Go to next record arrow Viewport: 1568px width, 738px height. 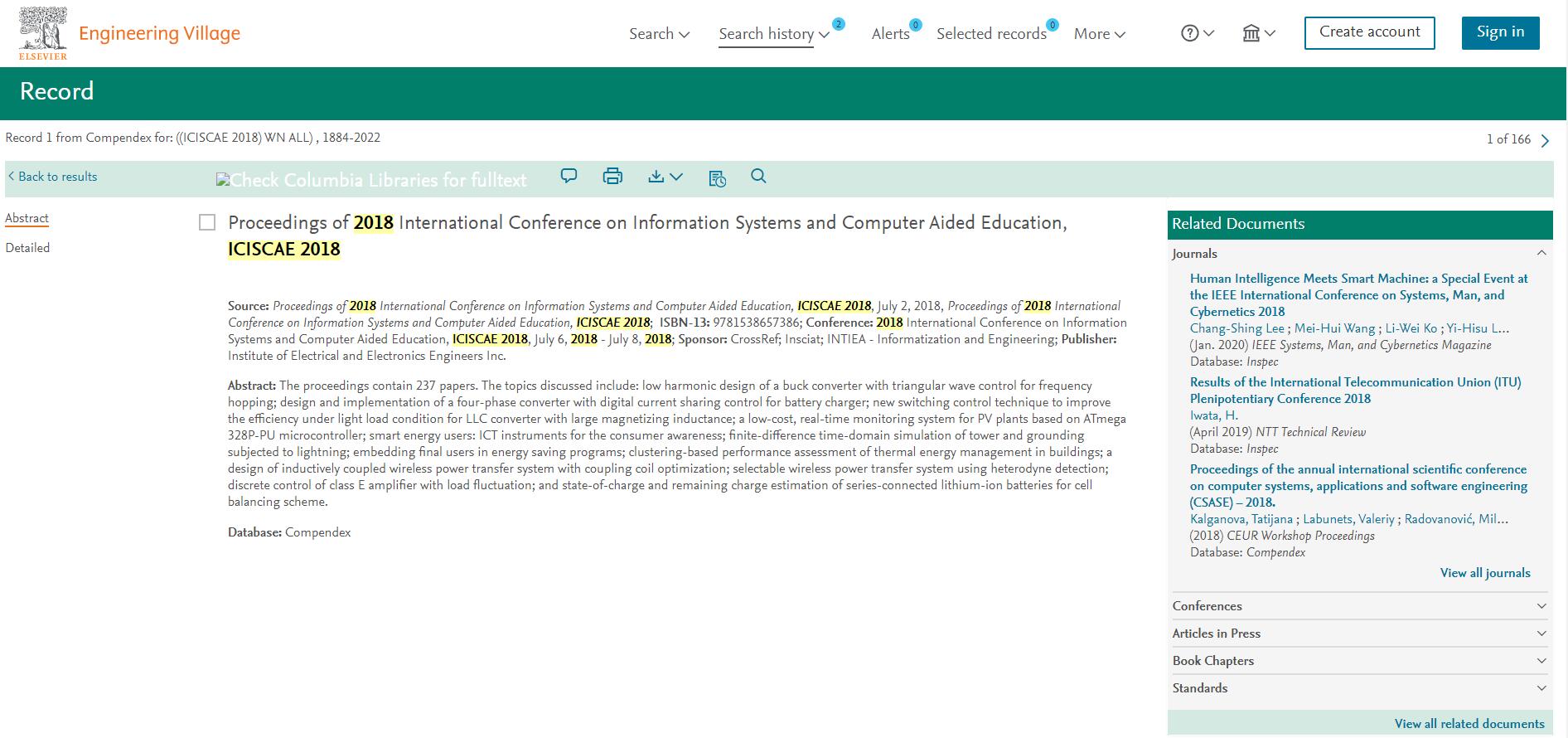click(x=1545, y=140)
